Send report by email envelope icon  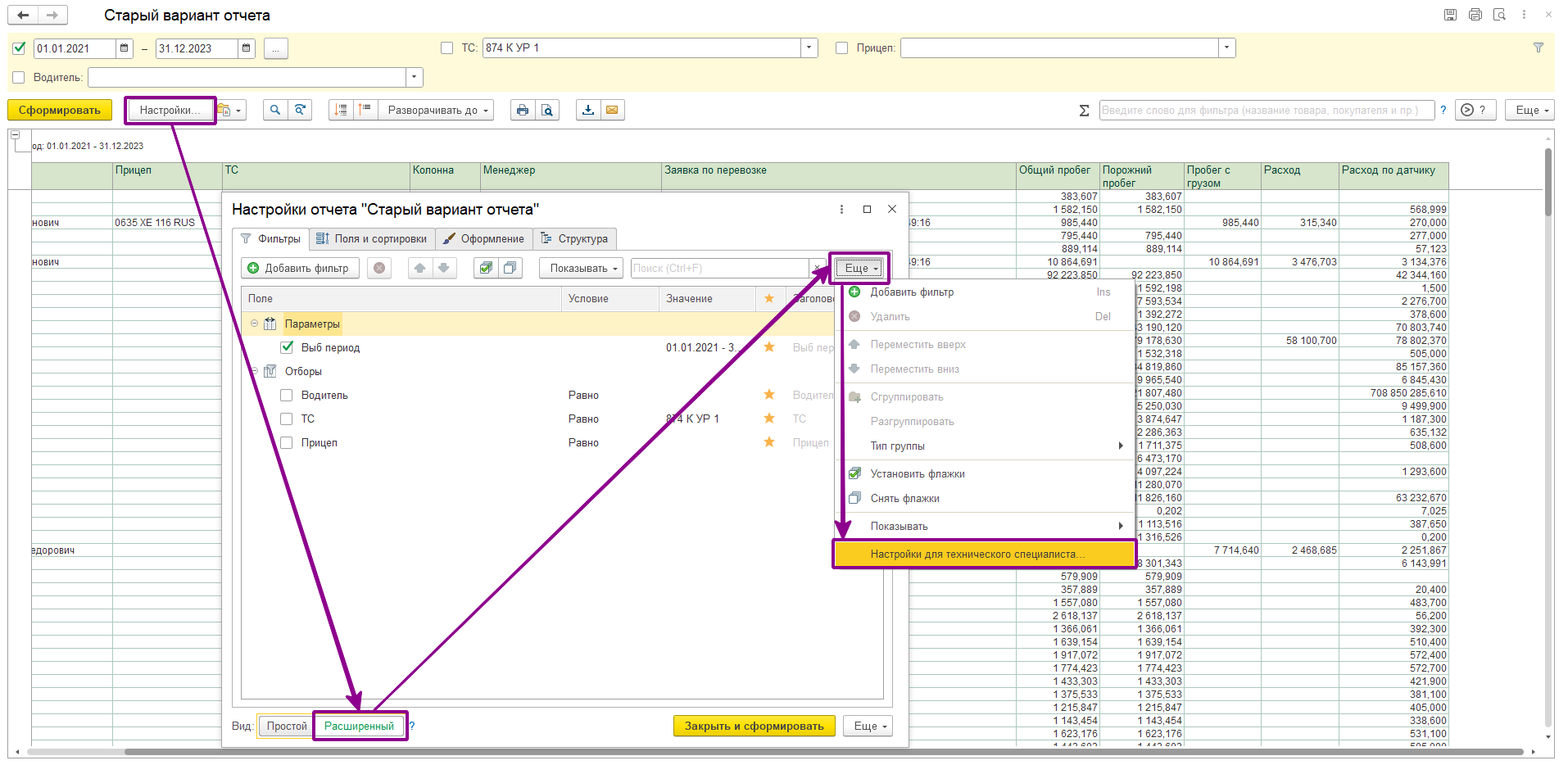[x=612, y=110]
